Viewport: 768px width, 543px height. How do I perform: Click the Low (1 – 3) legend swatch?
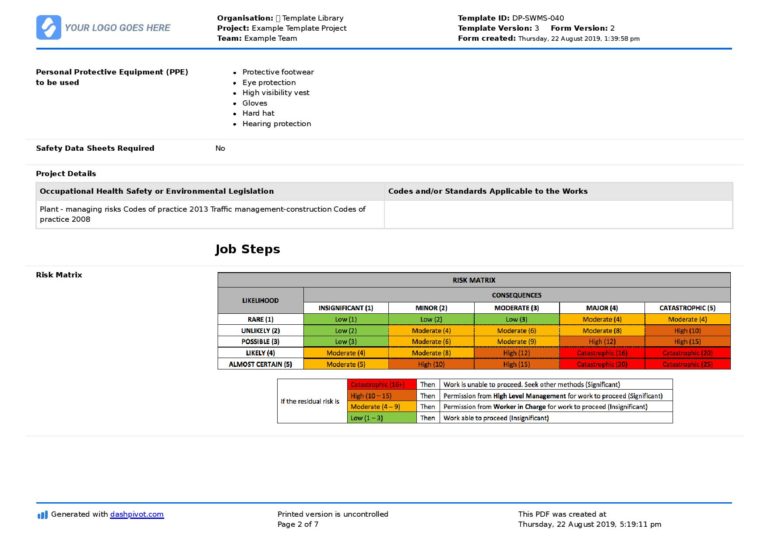(x=382, y=418)
